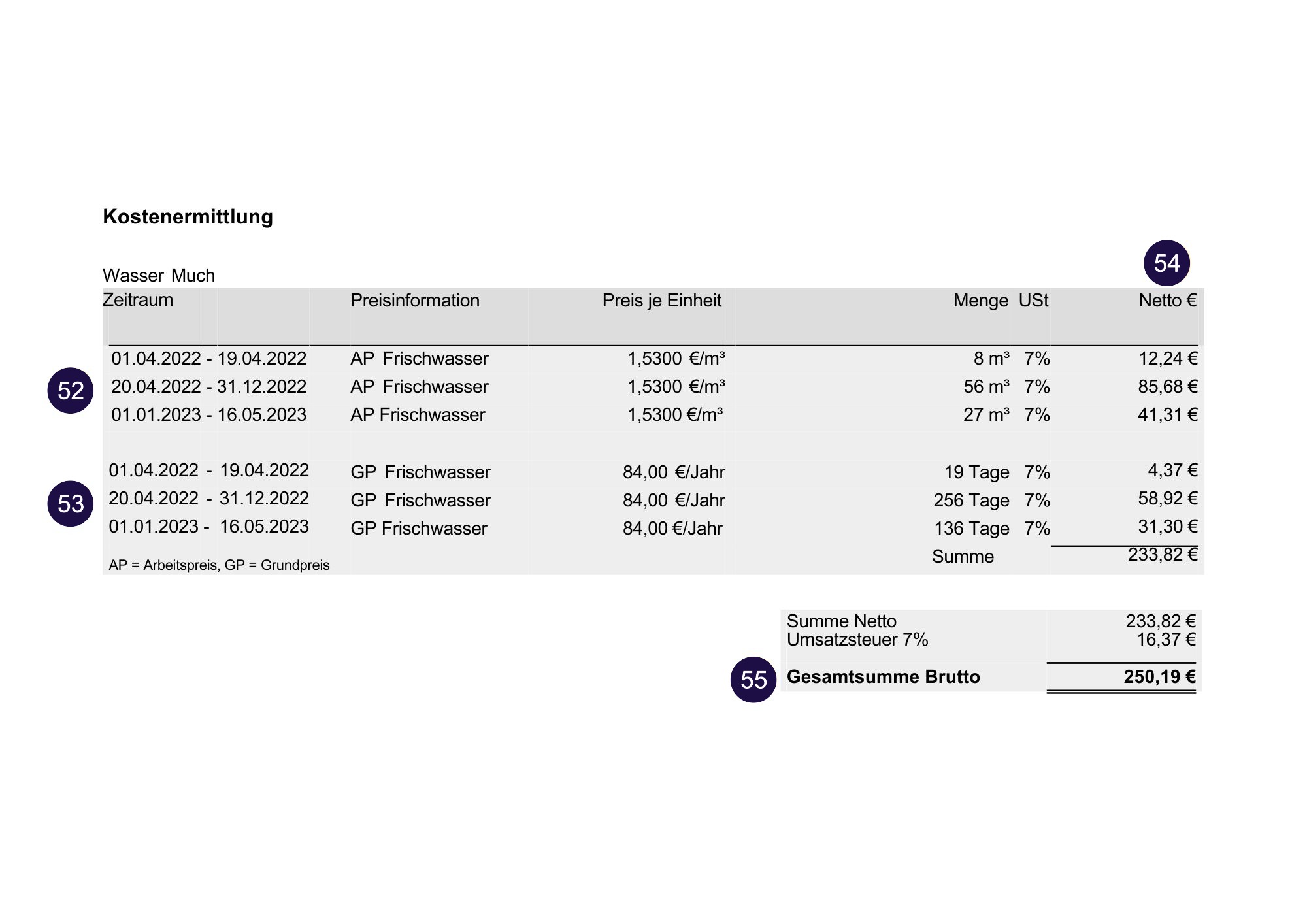Select the 250,19 € gross total
Image resolution: width=1307 pixels, height=924 pixels.
1159,677
